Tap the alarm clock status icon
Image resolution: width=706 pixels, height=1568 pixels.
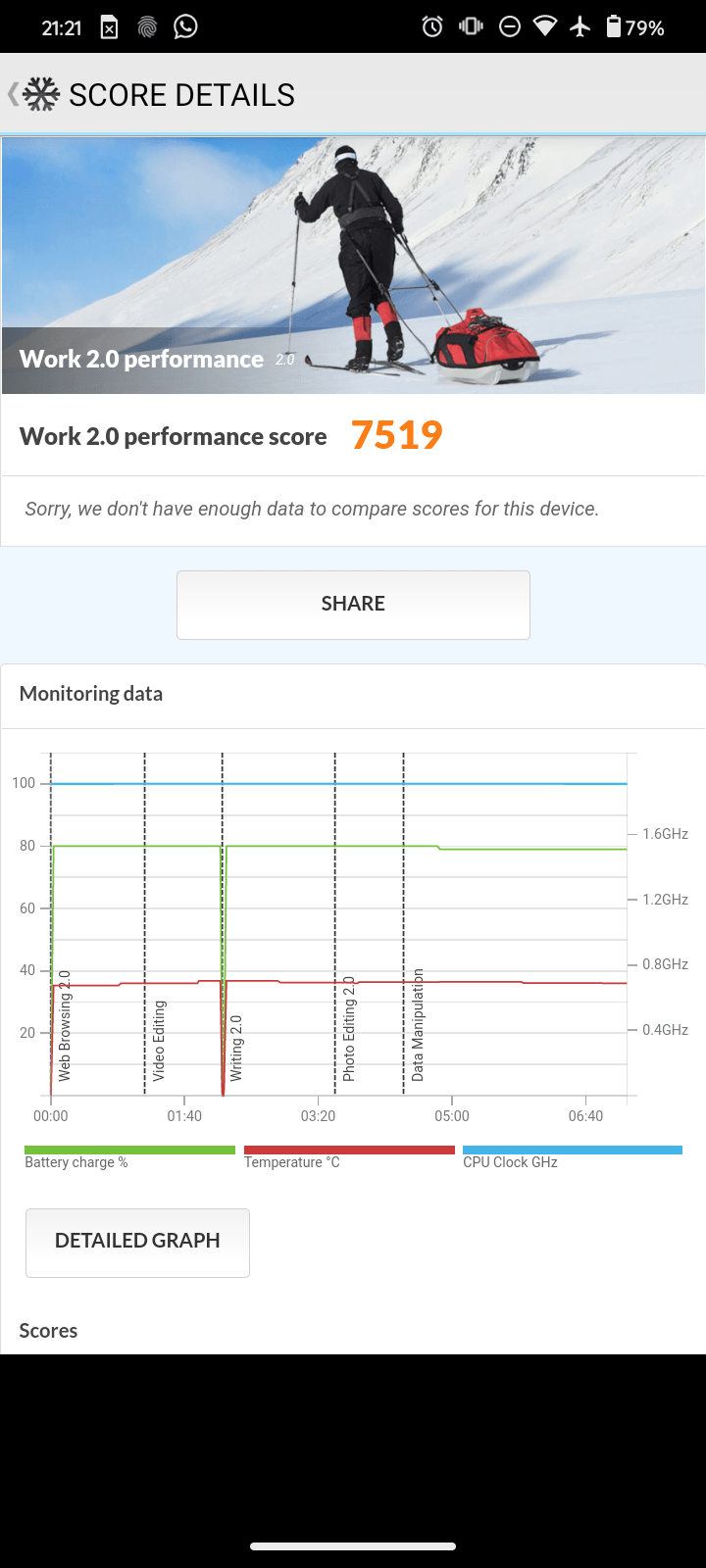[x=432, y=26]
